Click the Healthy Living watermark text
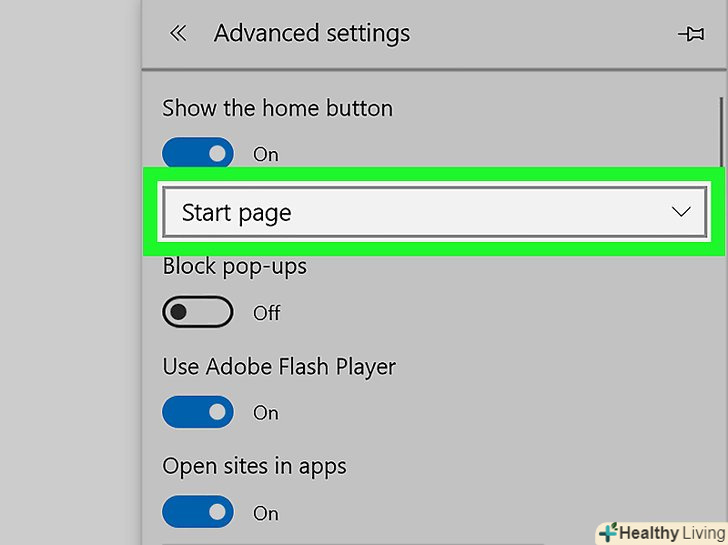The height and width of the screenshot is (545, 728). tap(671, 532)
